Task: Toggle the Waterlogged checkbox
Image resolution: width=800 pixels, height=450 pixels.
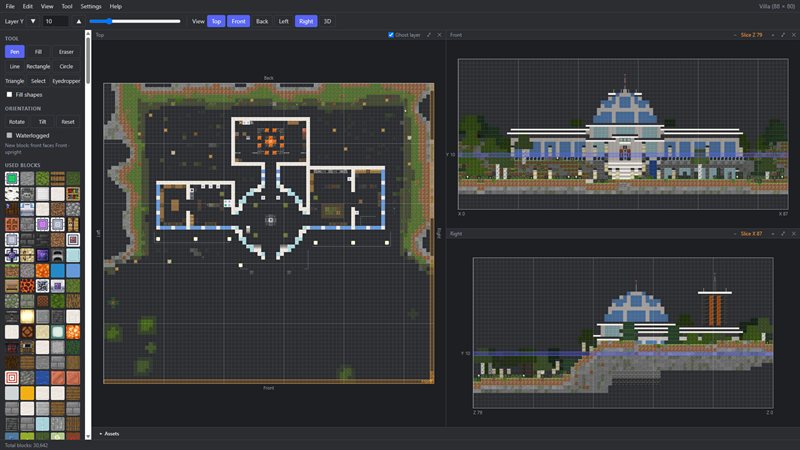Action: [9, 136]
